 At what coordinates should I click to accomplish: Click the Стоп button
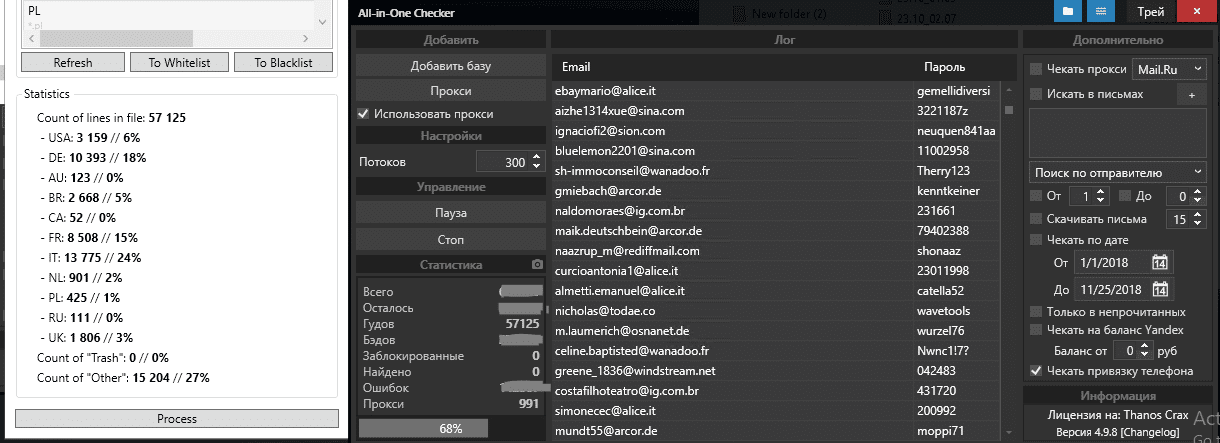(x=450, y=240)
